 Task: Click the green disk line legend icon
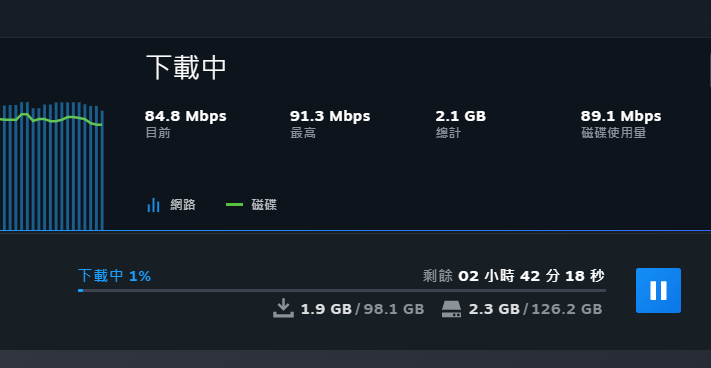[x=234, y=205]
